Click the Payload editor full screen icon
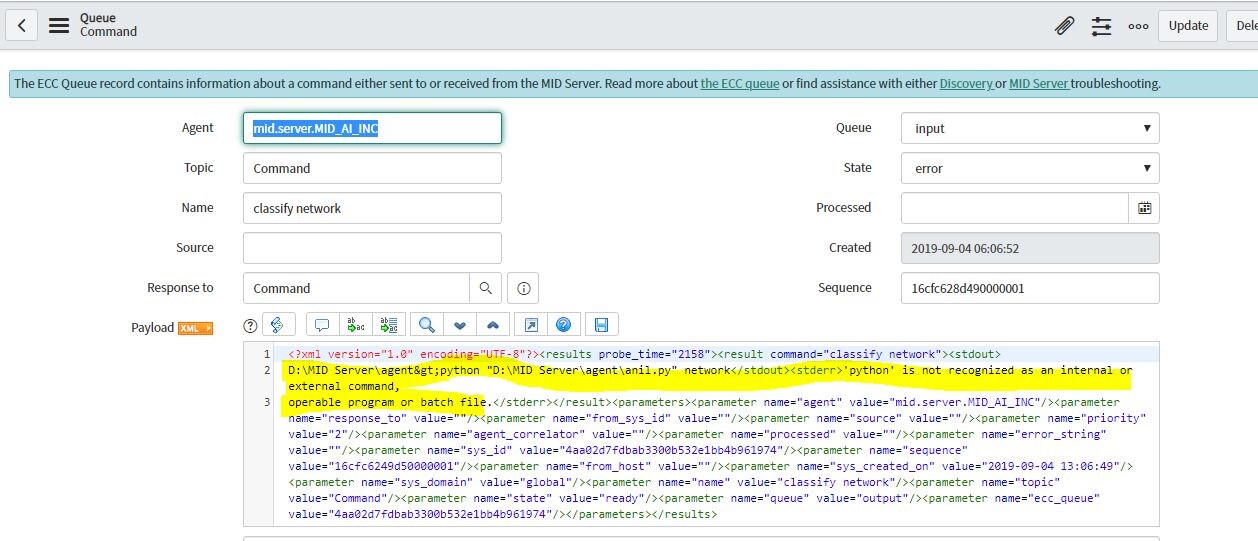This screenshot has height=541, width=1258. coord(531,325)
